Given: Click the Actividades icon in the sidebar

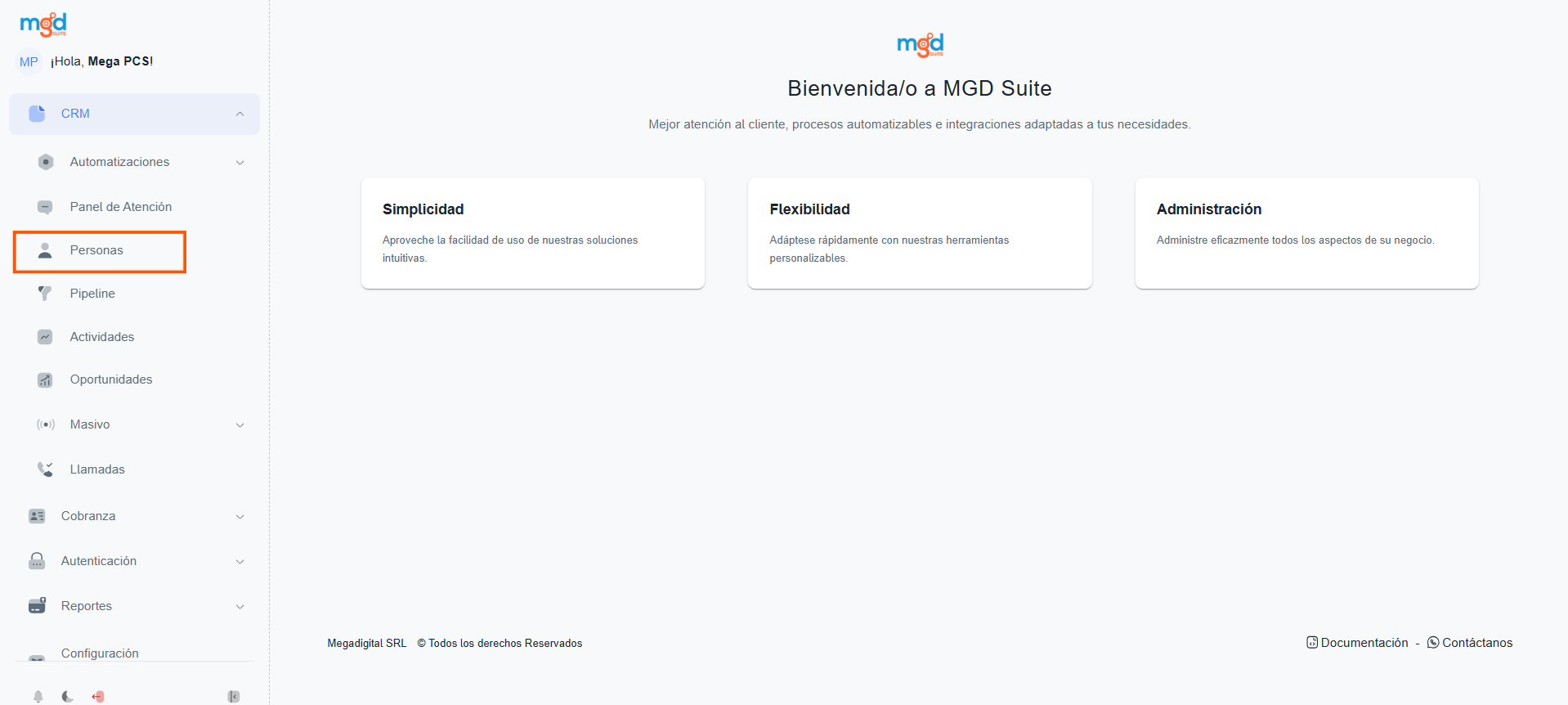Looking at the screenshot, I should point(45,337).
